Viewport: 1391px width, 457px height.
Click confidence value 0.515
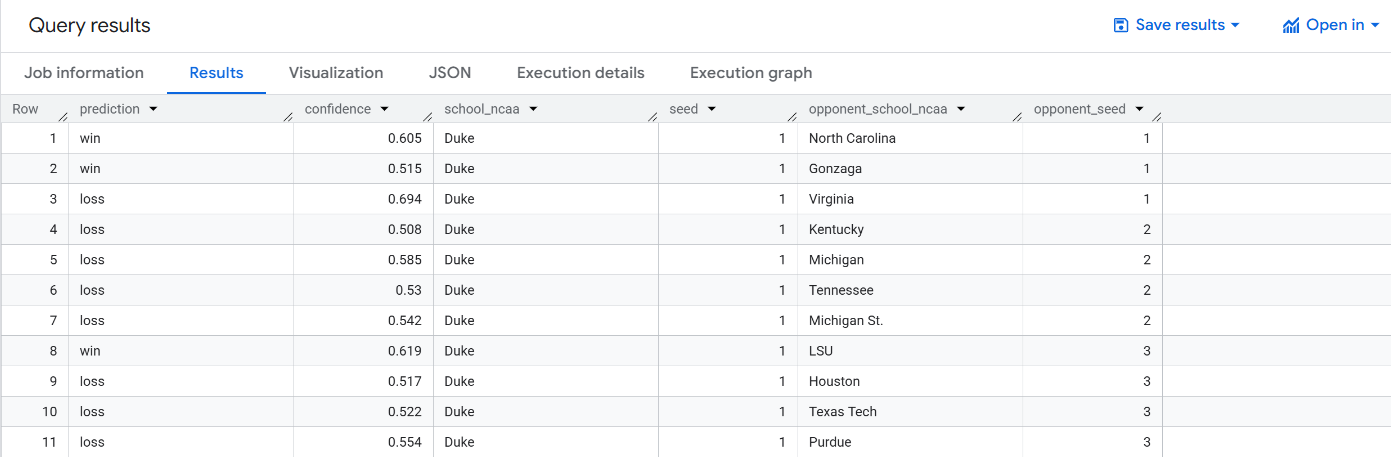[405, 169]
